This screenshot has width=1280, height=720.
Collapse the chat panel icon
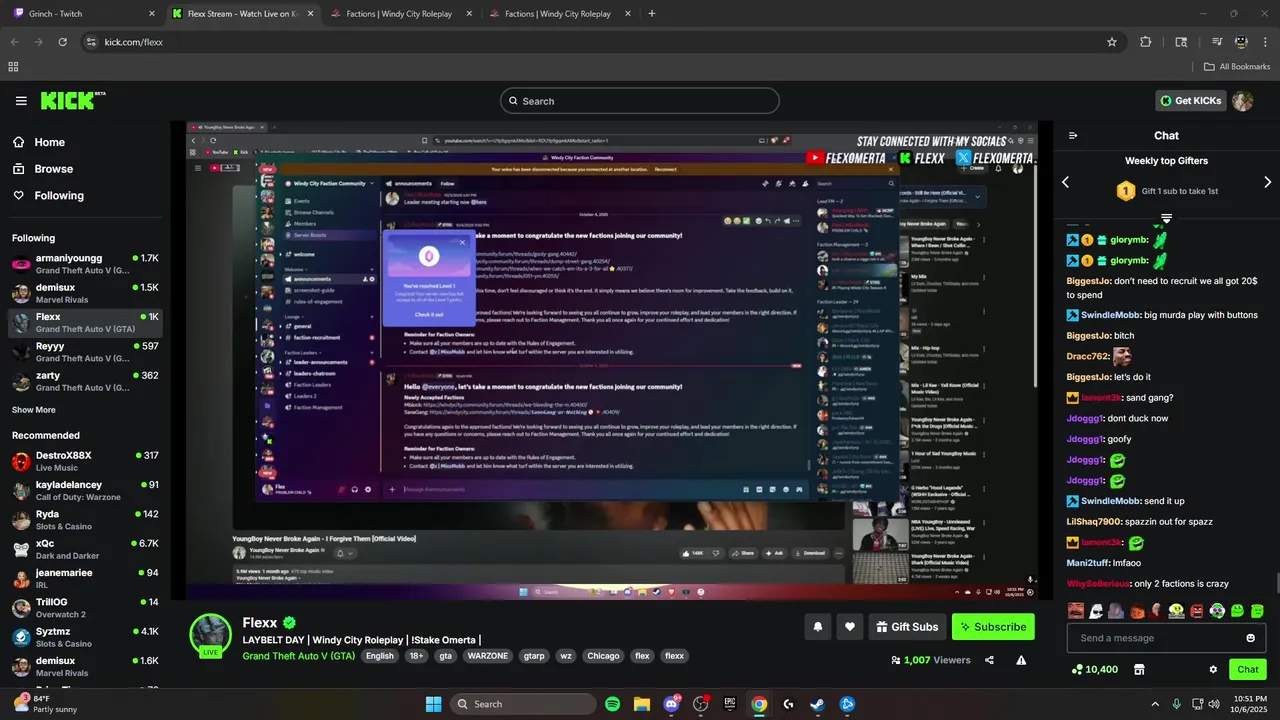[1073, 136]
